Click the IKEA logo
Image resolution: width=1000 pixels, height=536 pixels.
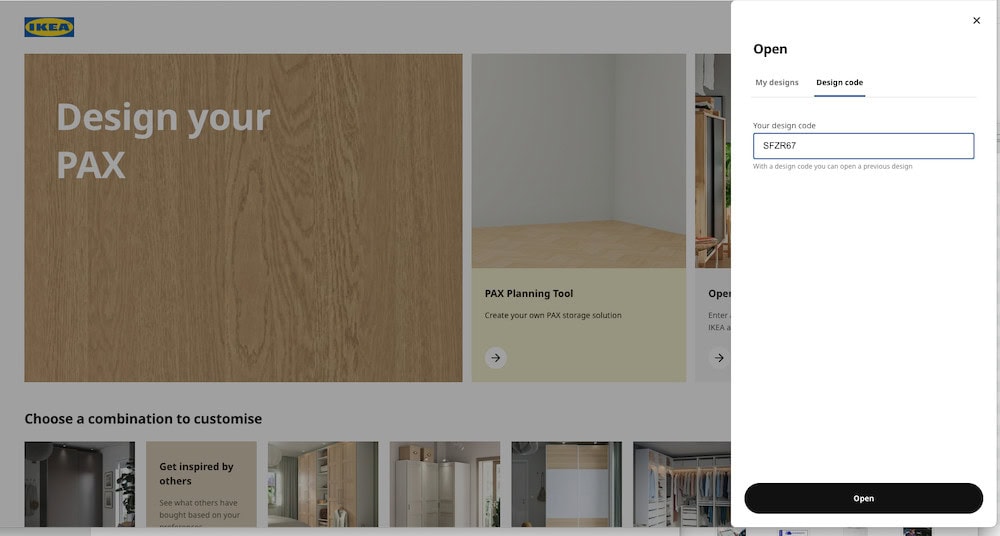(x=49, y=27)
